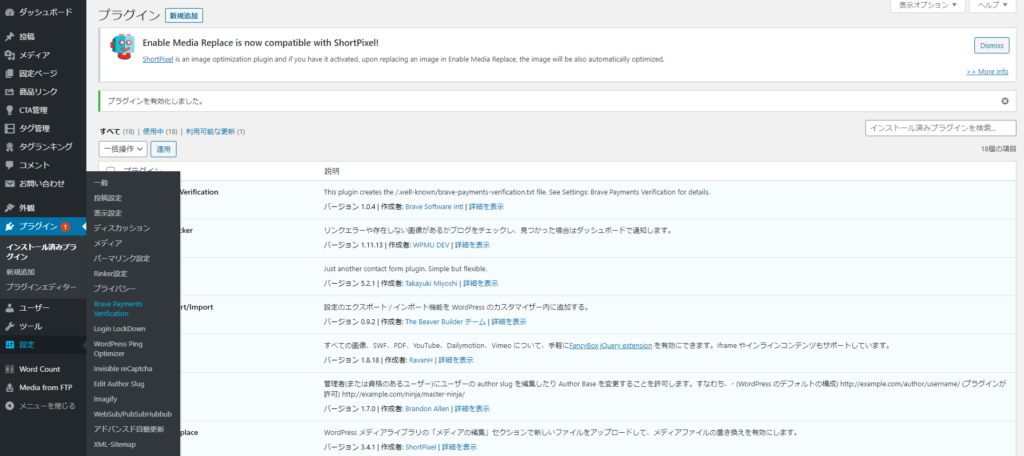Click the ユーザー person icon
The height and width of the screenshot is (456, 1024).
tap(10, 308)
